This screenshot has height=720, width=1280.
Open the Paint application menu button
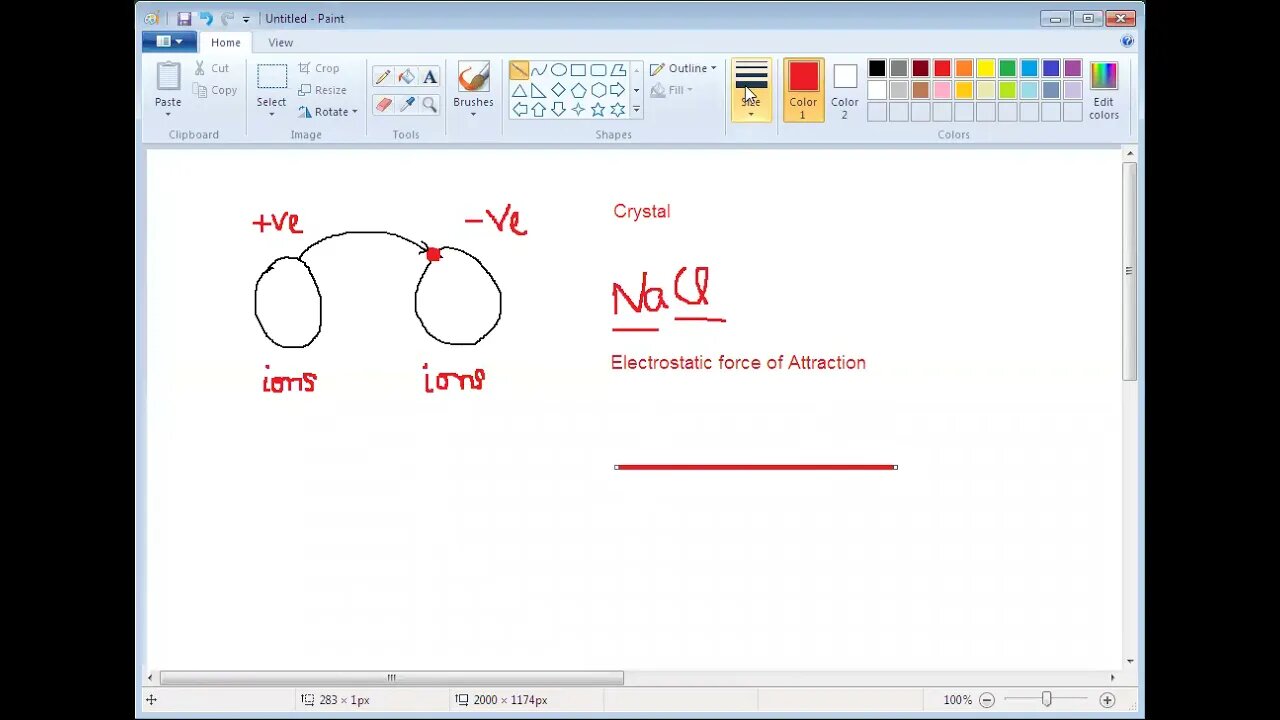coord(168,41)
